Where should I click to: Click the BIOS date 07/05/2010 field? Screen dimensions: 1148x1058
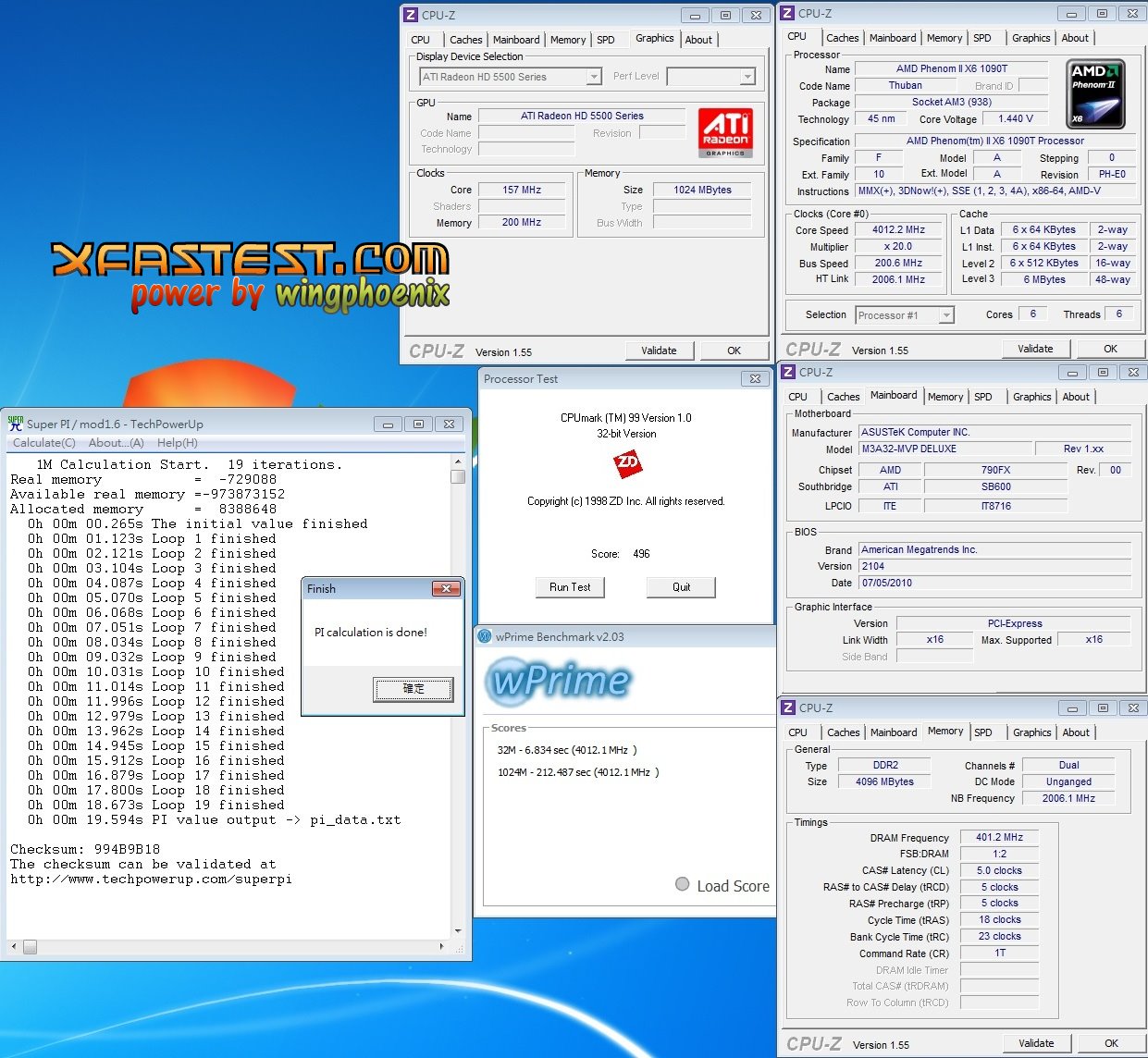point(994,584)
